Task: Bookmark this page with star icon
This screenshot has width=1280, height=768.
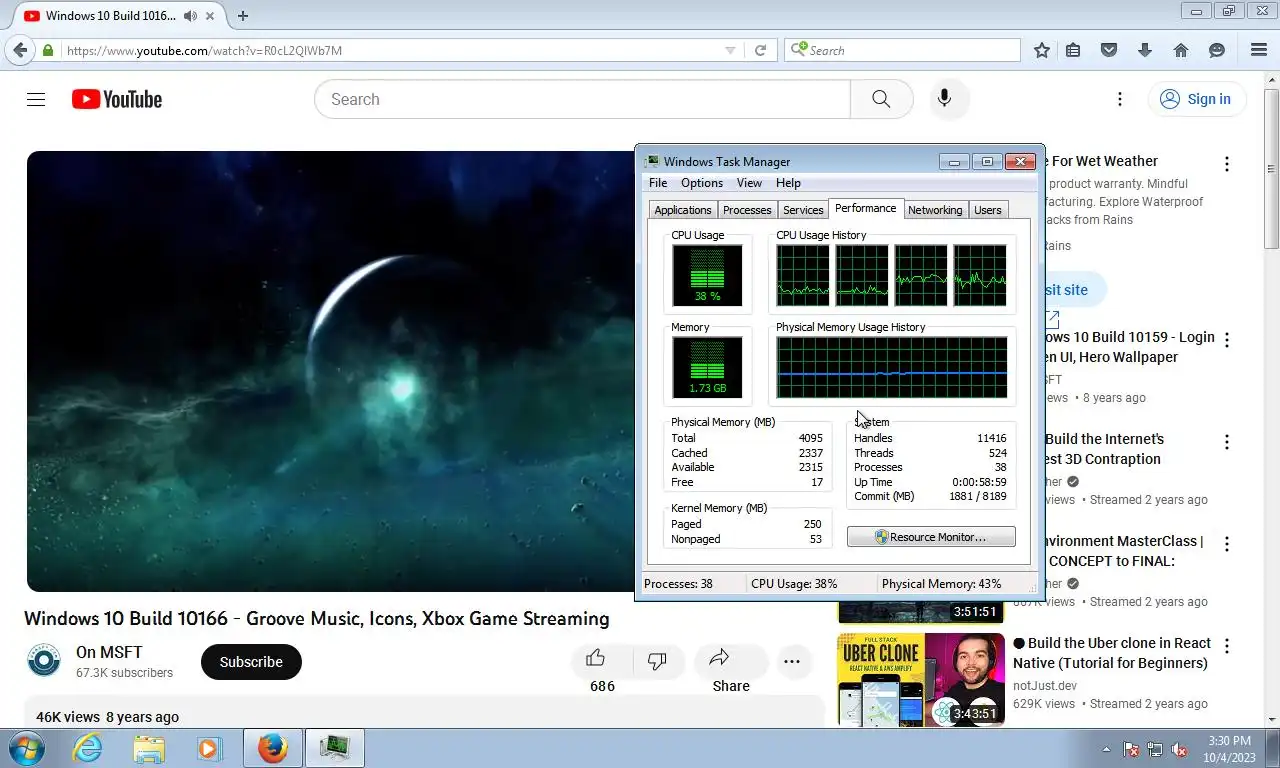Action: pos(1042,50)
